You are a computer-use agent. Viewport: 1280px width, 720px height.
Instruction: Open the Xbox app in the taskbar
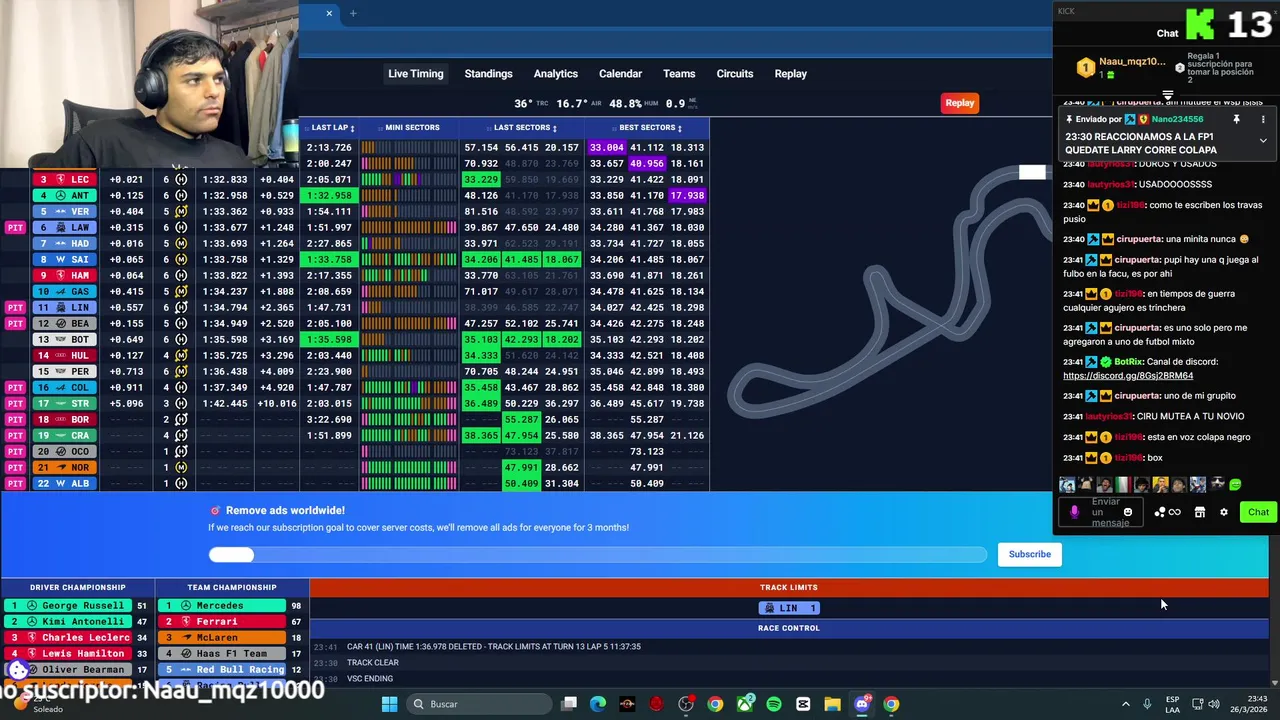[745, 704]
